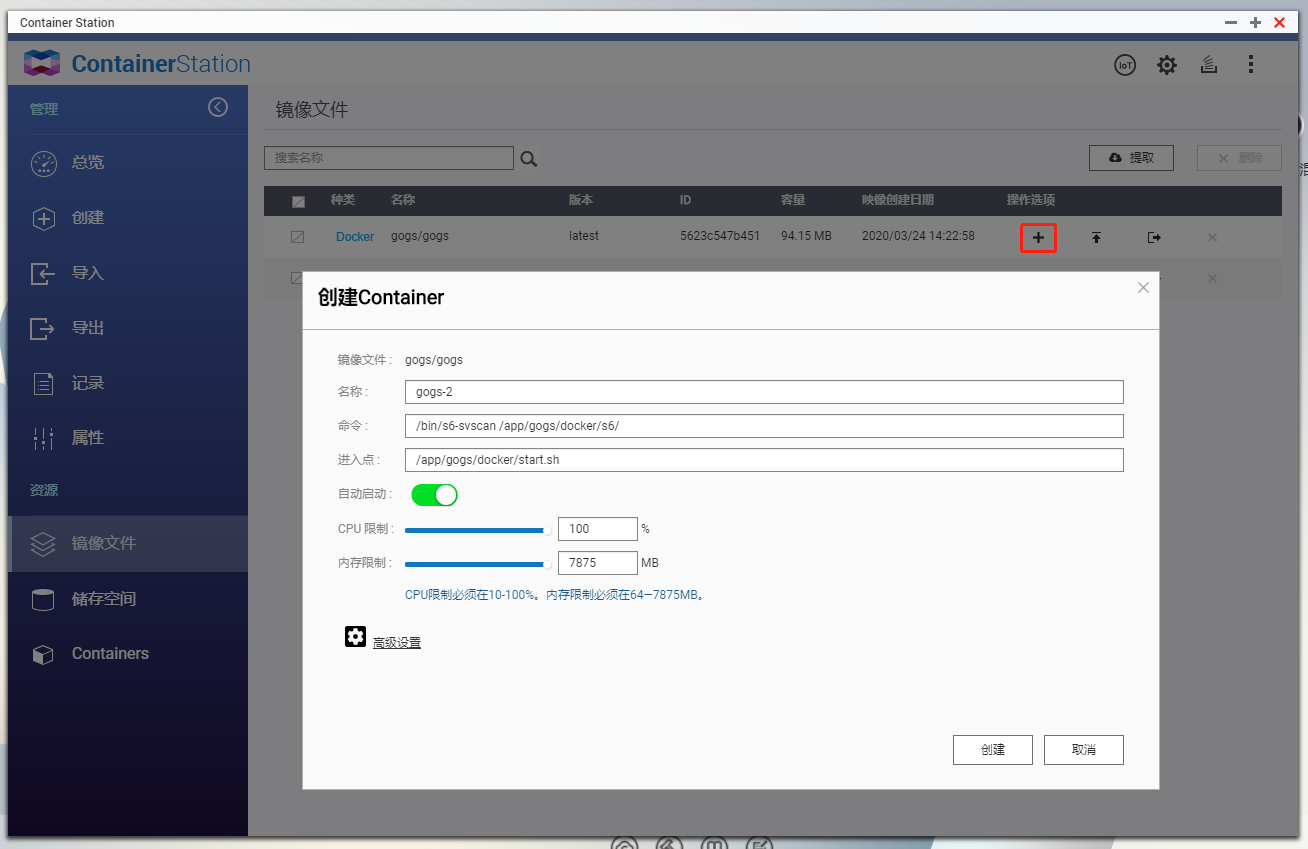The image size is (1308, 849).
Task: Click the 导入 (Import) sidebar icon
Action: click(44, 273)
